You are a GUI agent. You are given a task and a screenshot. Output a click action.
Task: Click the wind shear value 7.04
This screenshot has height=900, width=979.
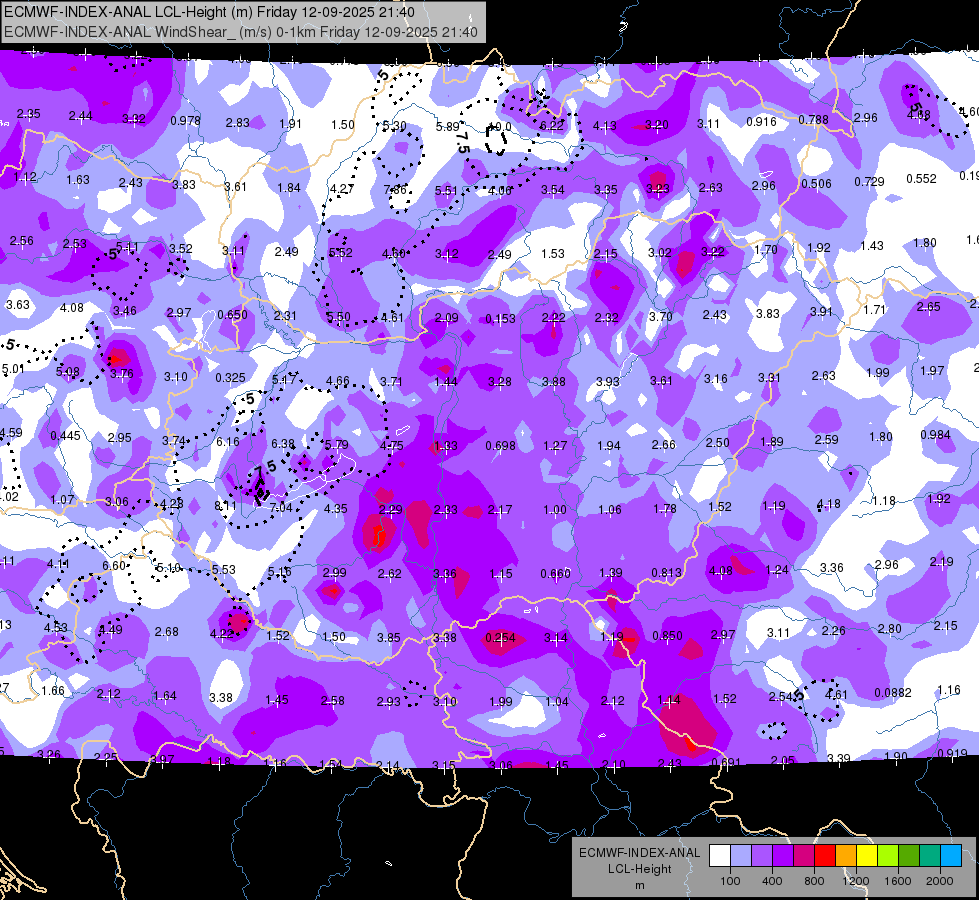(281, 508)
